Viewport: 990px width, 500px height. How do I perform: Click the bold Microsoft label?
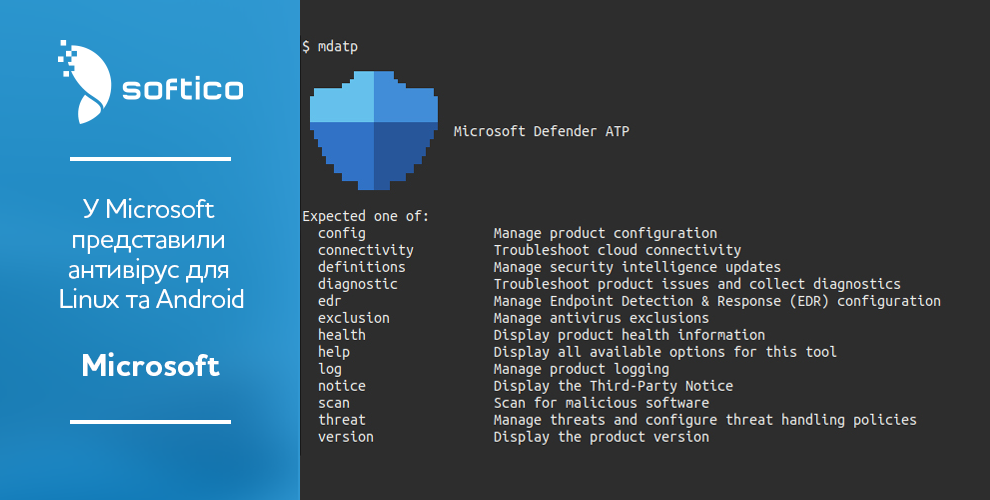[x=150, y=365]
